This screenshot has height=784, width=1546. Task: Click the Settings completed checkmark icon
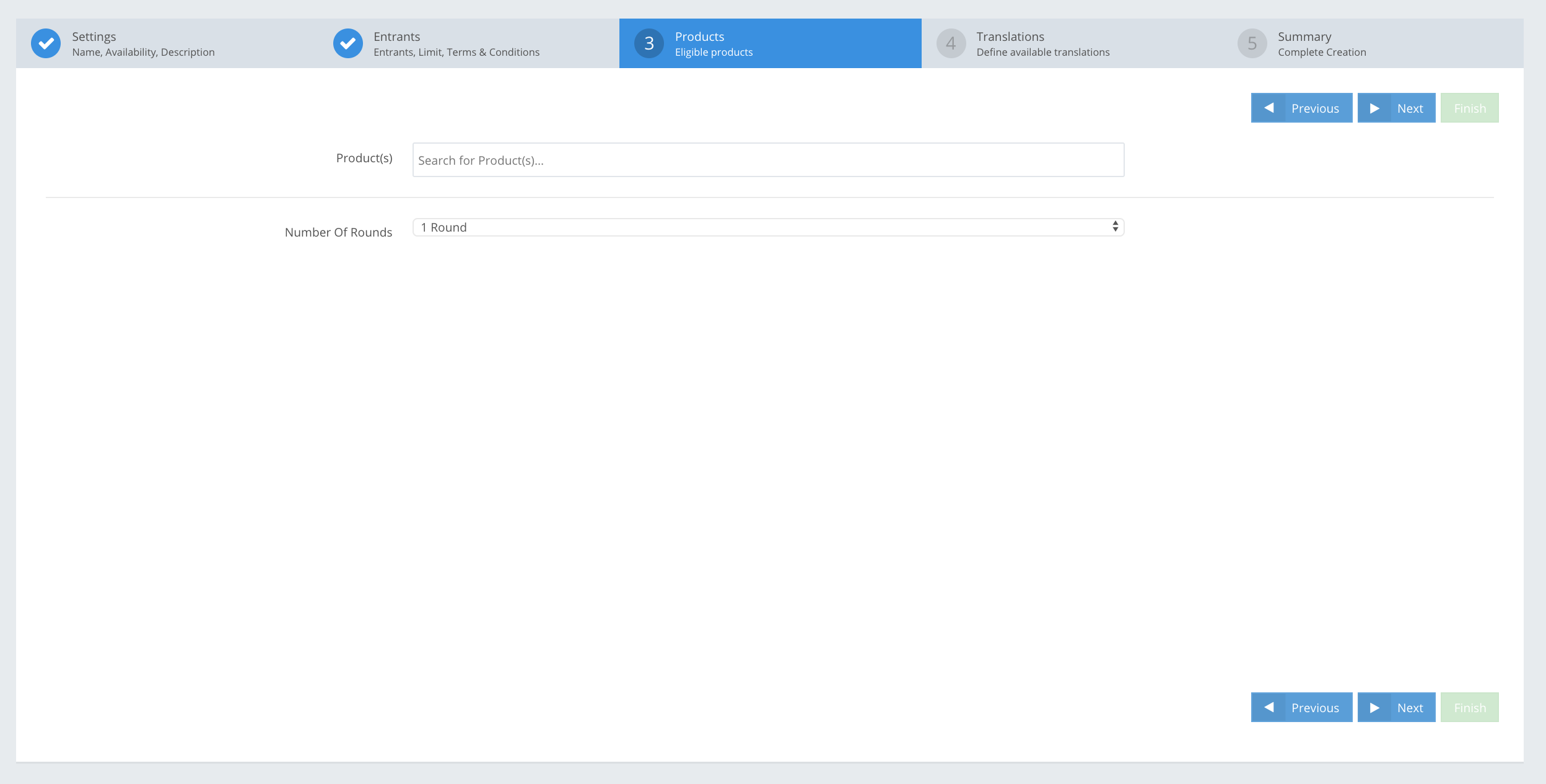46,43
